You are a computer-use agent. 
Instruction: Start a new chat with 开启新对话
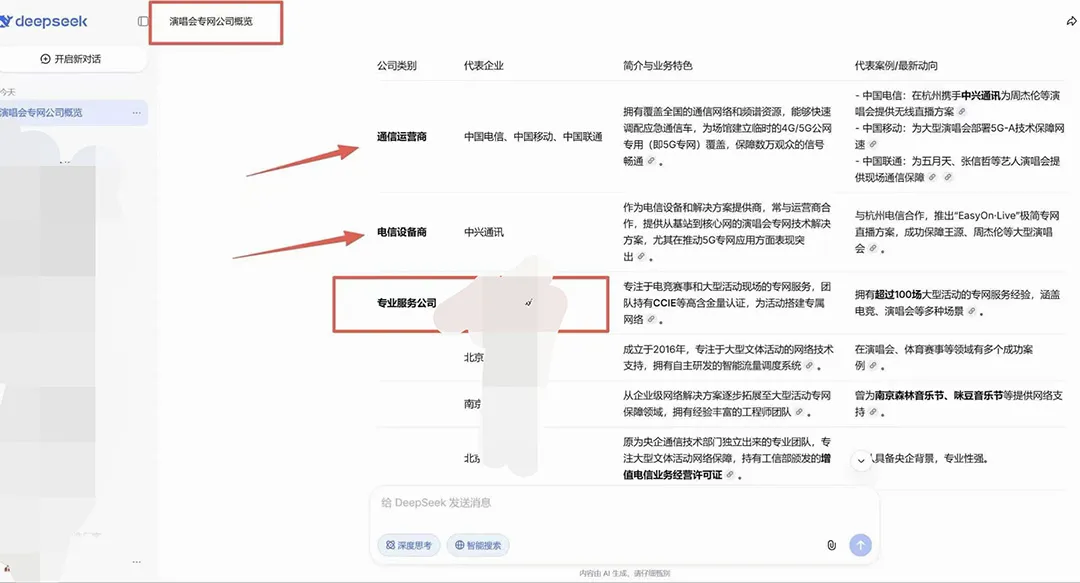pyautogui.click(x=71, y=59)
